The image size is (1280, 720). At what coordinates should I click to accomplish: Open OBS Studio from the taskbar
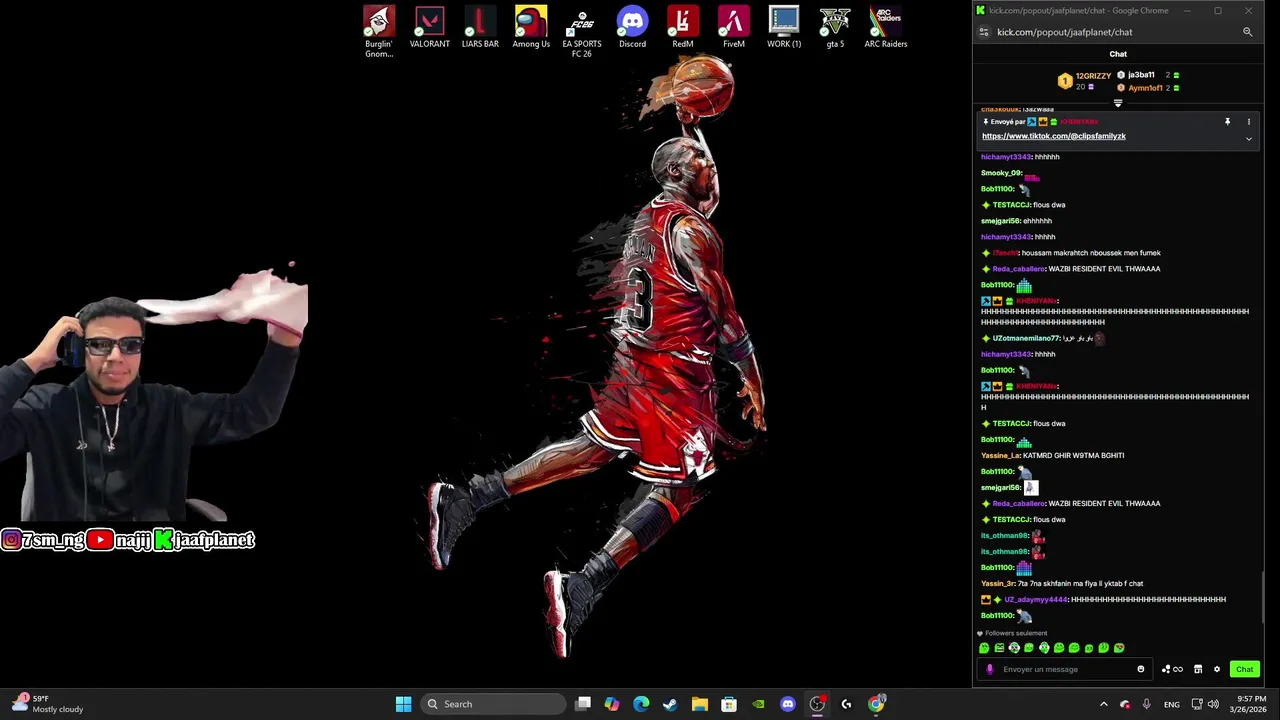(x=817, y=704)
